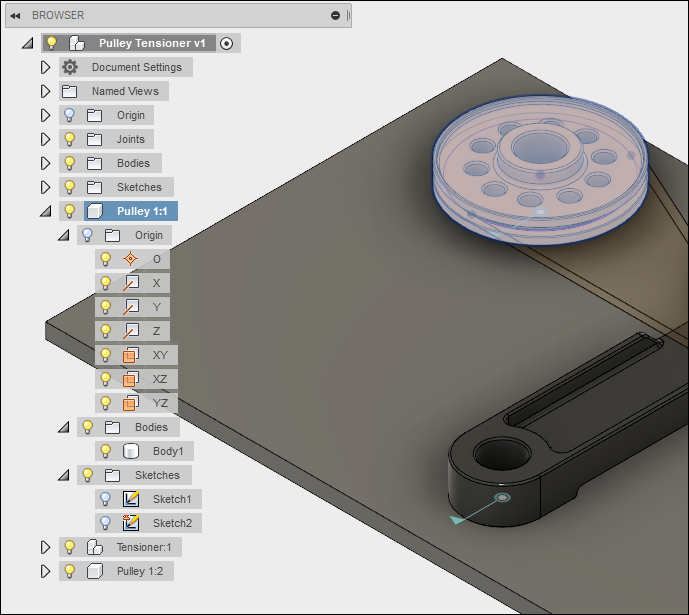The height and width of the screenshot is (615, 689).
Task: Expand the Joints node
Action: [45, 139]
